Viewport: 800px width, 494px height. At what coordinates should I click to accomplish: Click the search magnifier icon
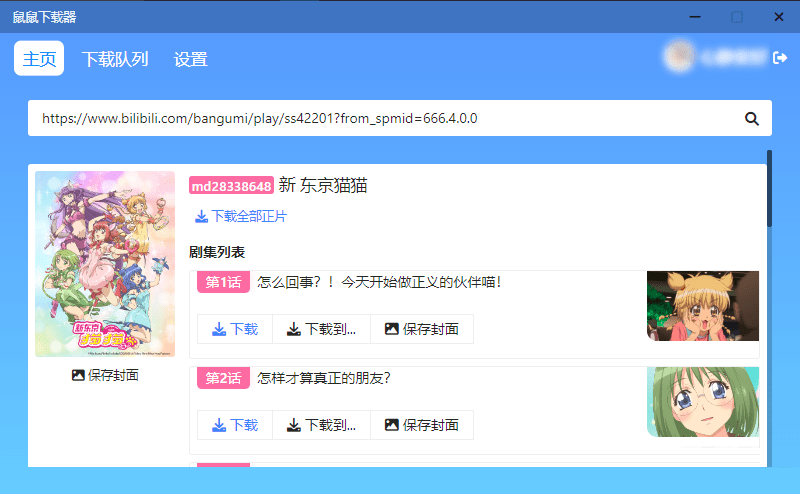752,119
